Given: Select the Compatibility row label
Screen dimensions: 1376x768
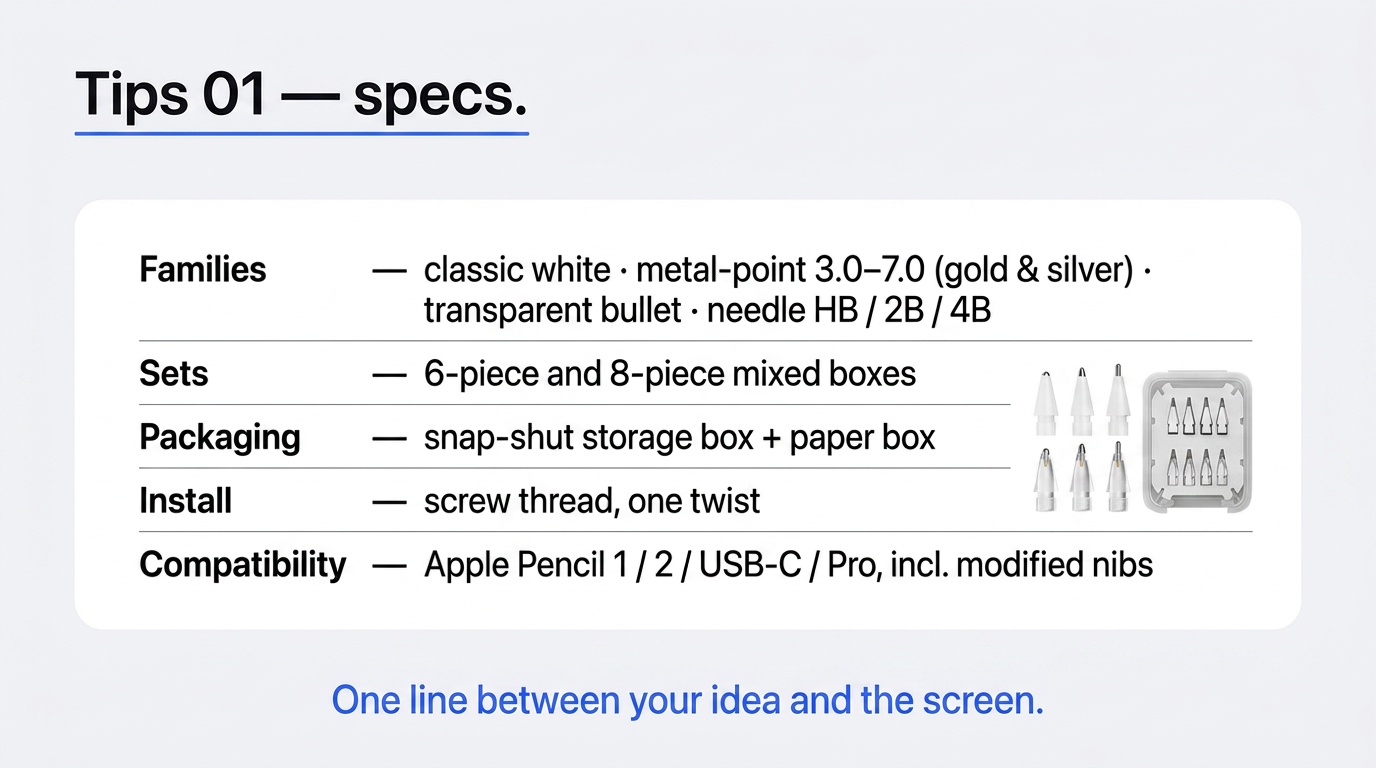Looking at the screenshot, I should tap(243, 565).
